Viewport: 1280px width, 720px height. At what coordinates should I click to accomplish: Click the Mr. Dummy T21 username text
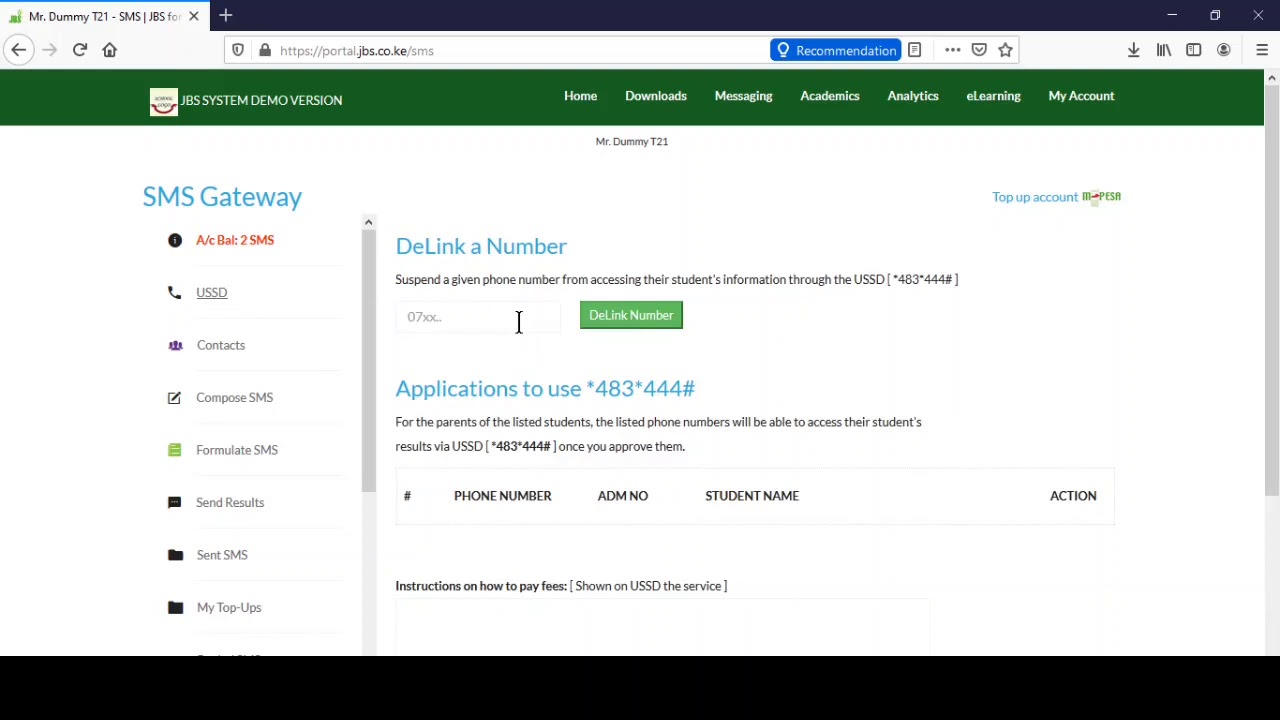[632, 142]
